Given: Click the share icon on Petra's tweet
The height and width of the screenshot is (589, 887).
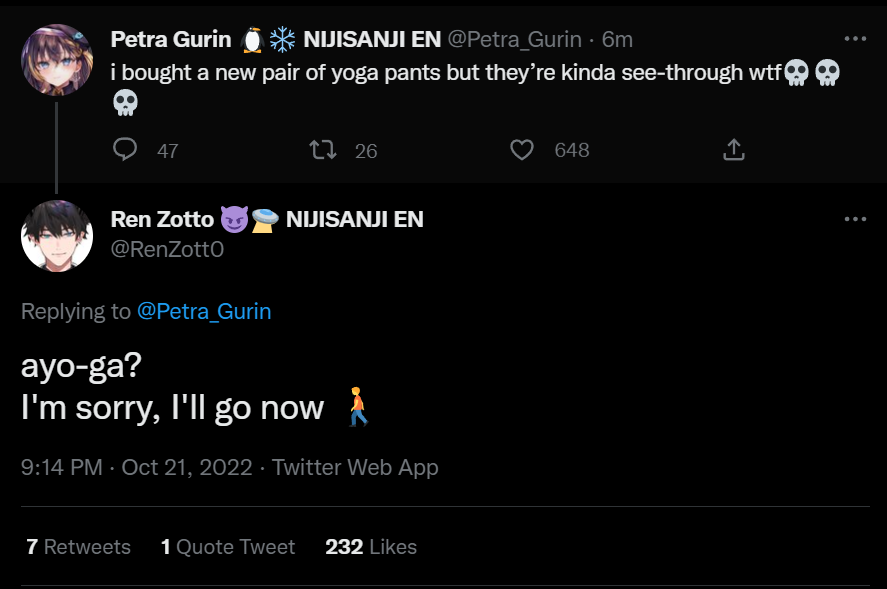Looking at the screenshot, I should click(733, 150).
